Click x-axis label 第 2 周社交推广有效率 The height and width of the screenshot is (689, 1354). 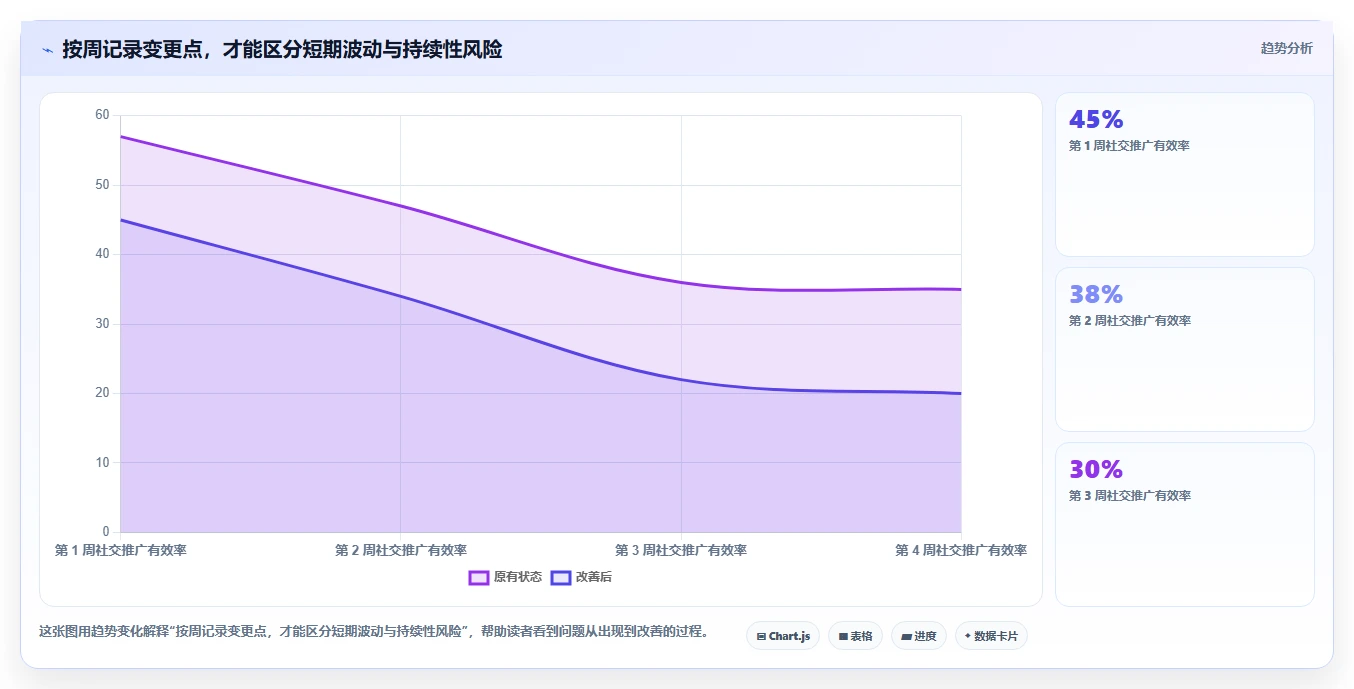401,550
